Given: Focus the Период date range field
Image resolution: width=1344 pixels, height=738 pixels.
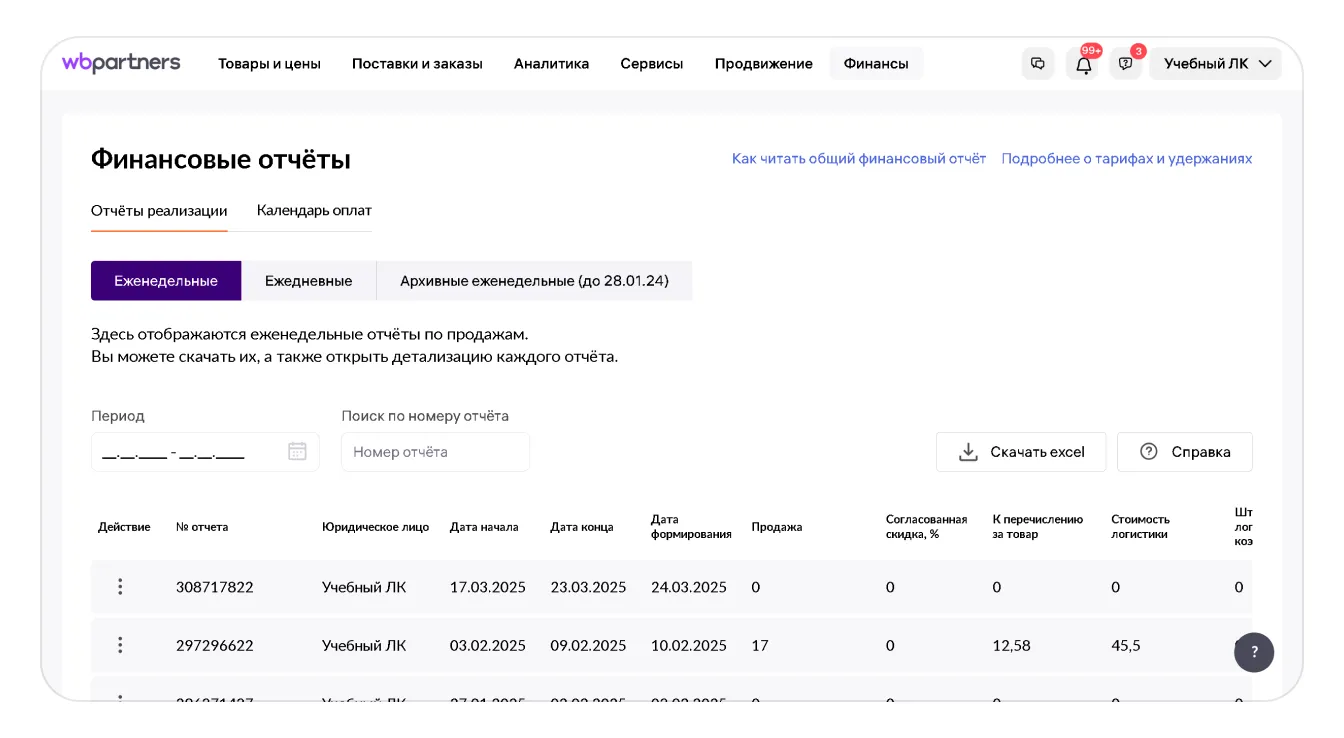Looking at the screenshot, I should [x=205, y=452].
